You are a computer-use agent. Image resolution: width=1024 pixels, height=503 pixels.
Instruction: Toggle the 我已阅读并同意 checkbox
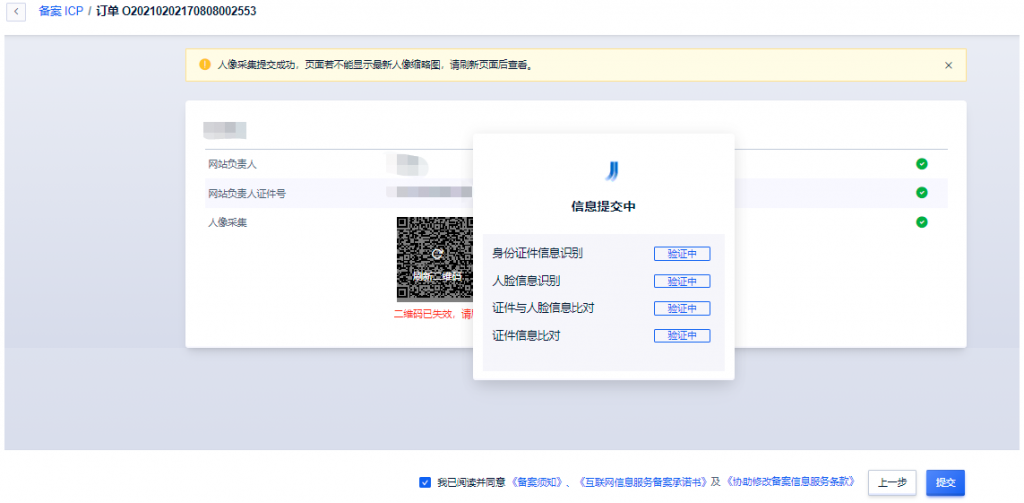tap(425, 482)
